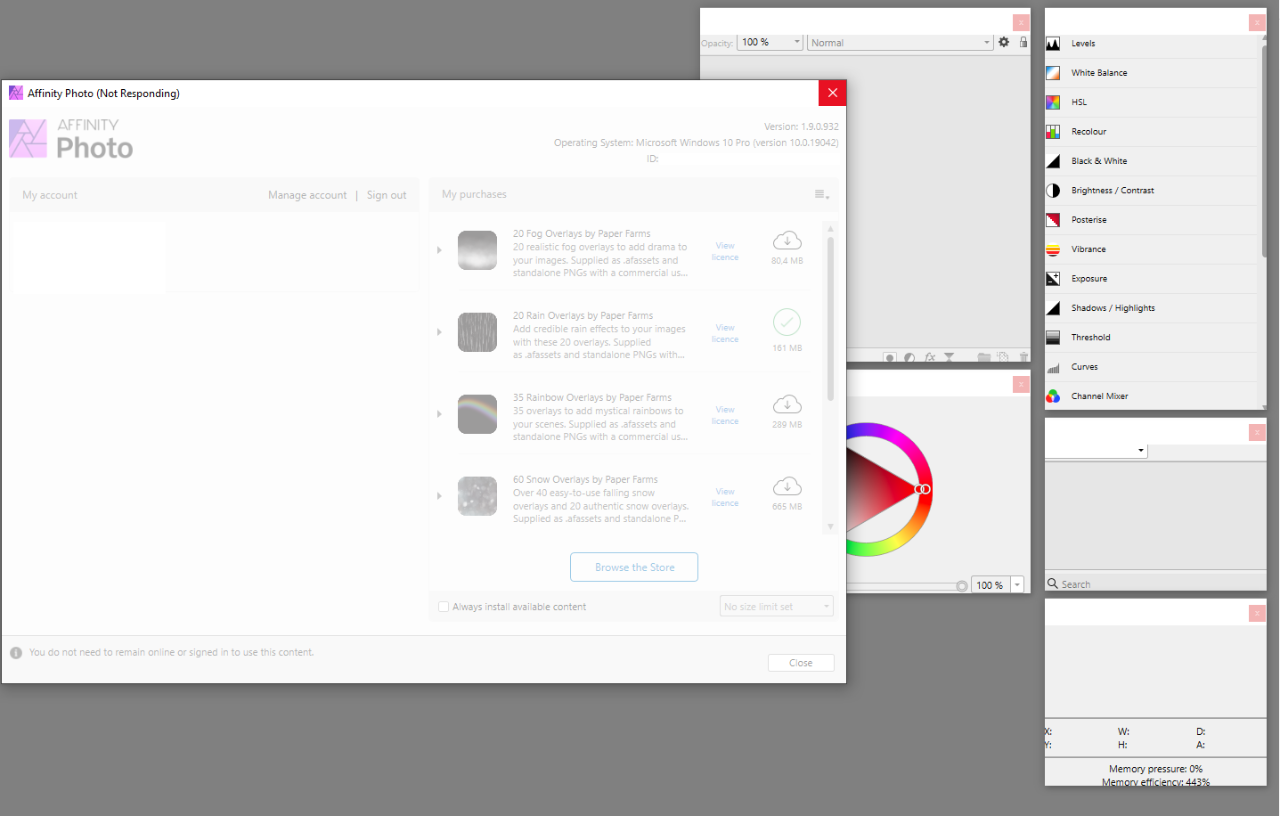Delete layer using the trash icon
1280x816 pixels.
coord(1023,356)
